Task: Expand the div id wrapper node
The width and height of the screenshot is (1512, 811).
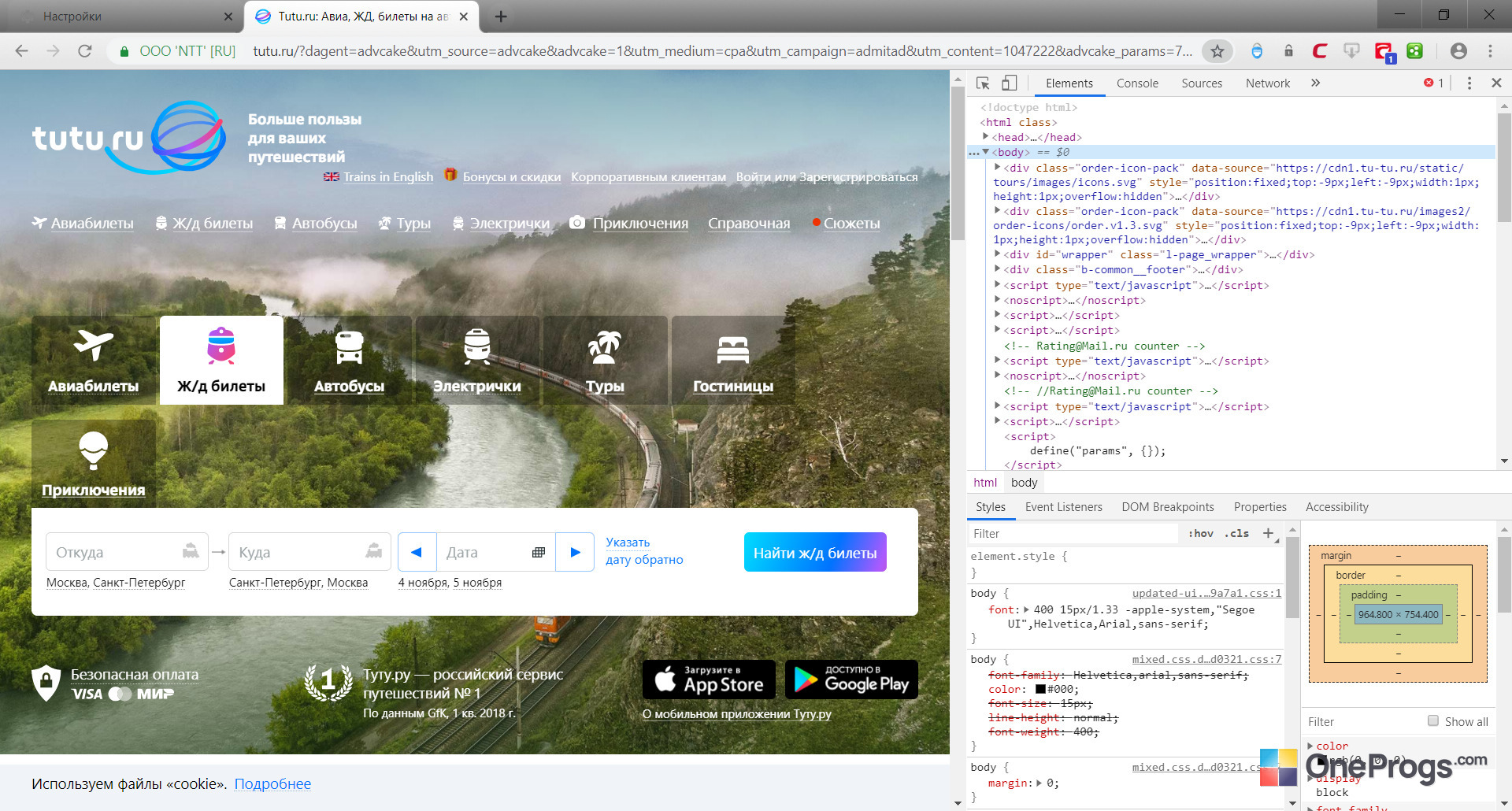Action: click(998, 254)
